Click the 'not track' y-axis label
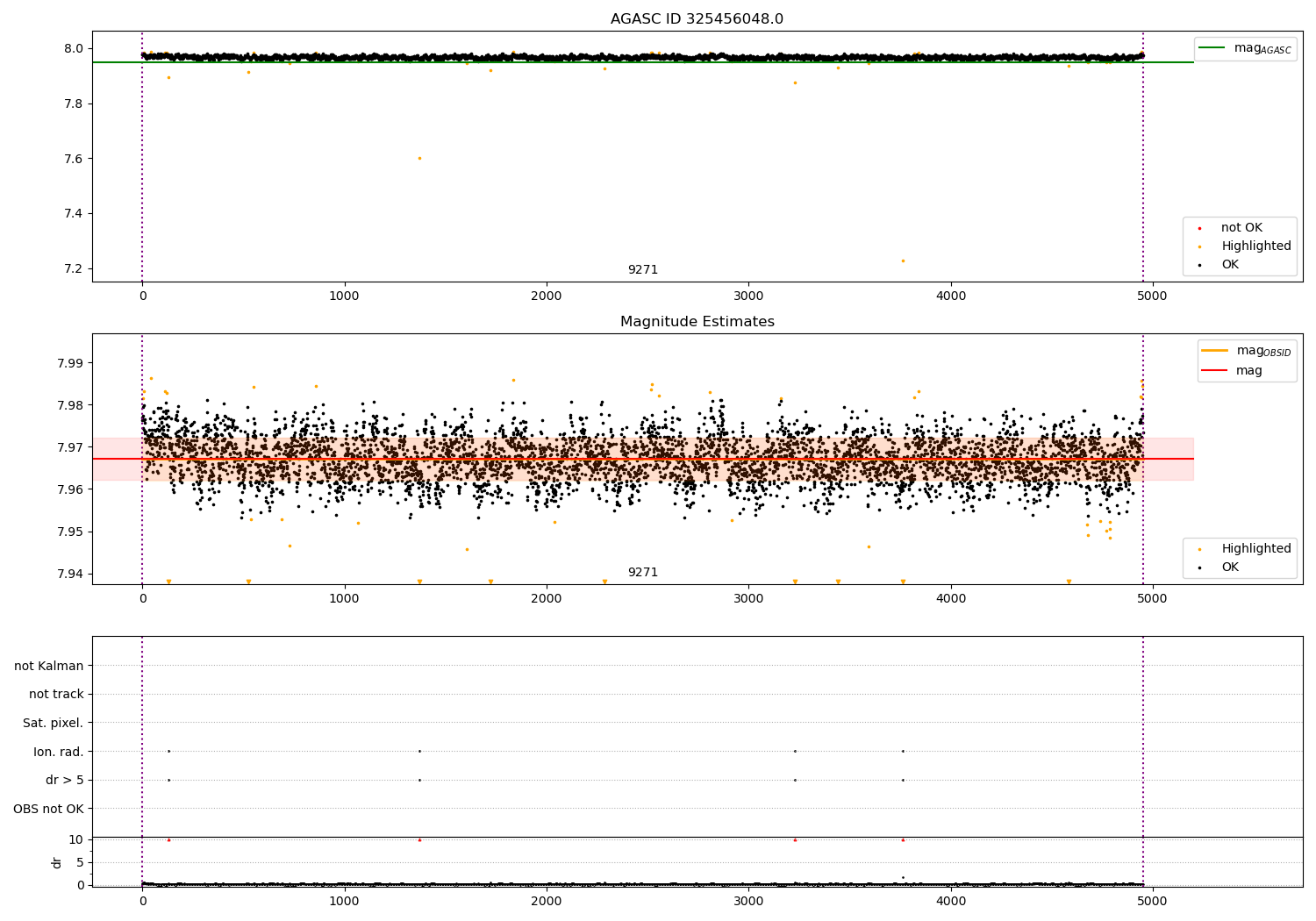1316x921 pixels. pyautogui.click(x=56, y=695)
